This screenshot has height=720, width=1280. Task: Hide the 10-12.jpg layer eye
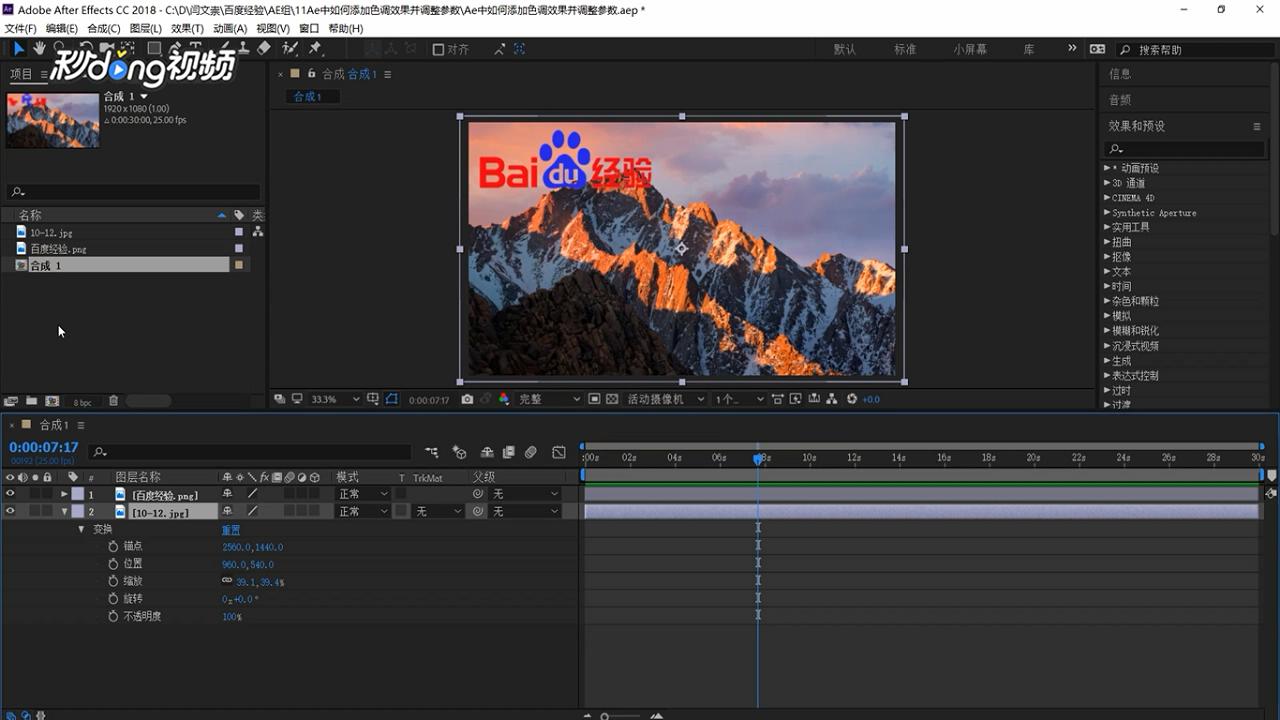tap(10, 511)
